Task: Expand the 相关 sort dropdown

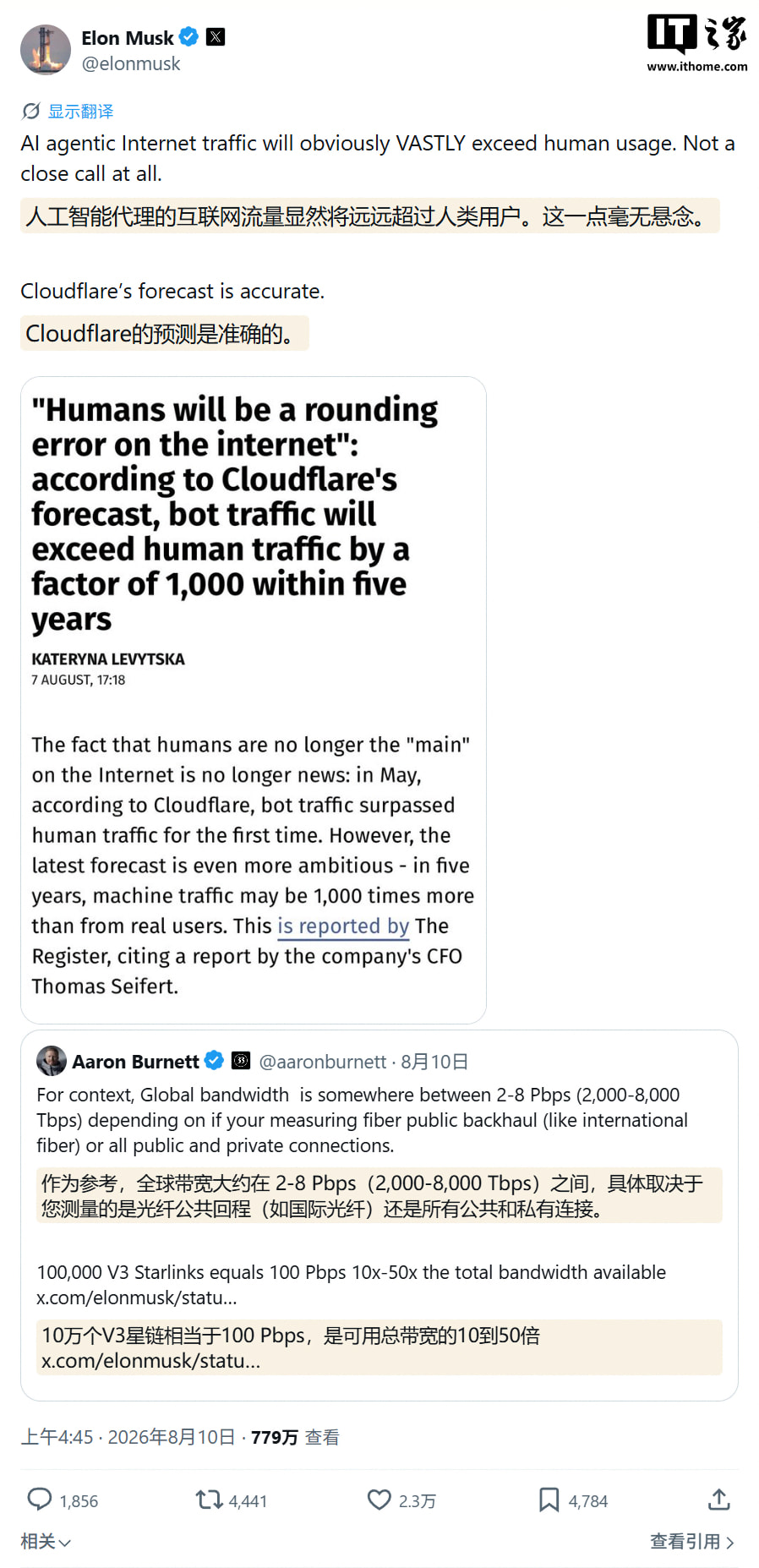Action: pyautogui.click(x=46, y=1542)
